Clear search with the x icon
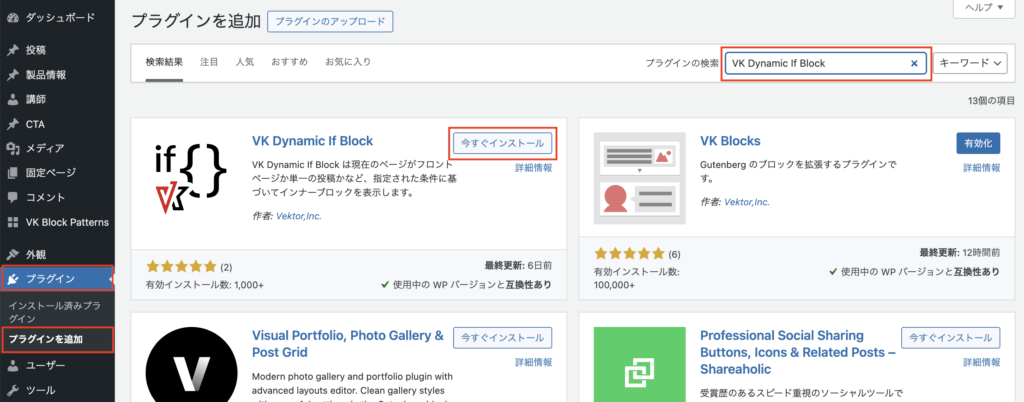1024x402 pixels. [914, 63]
